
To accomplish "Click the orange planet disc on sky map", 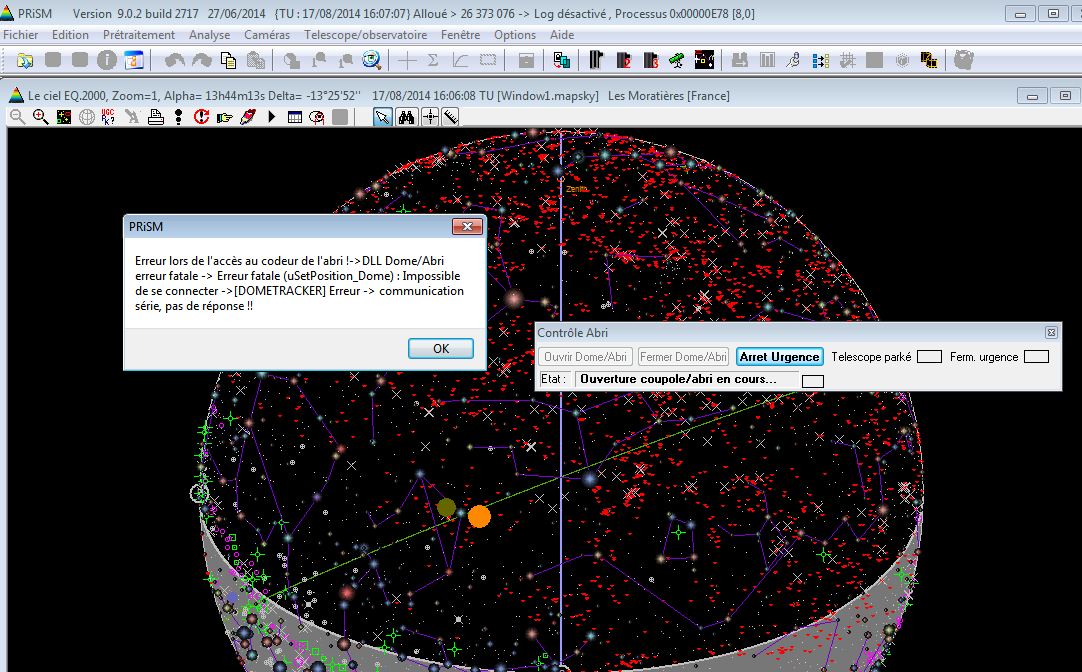I will coord(479,516).
